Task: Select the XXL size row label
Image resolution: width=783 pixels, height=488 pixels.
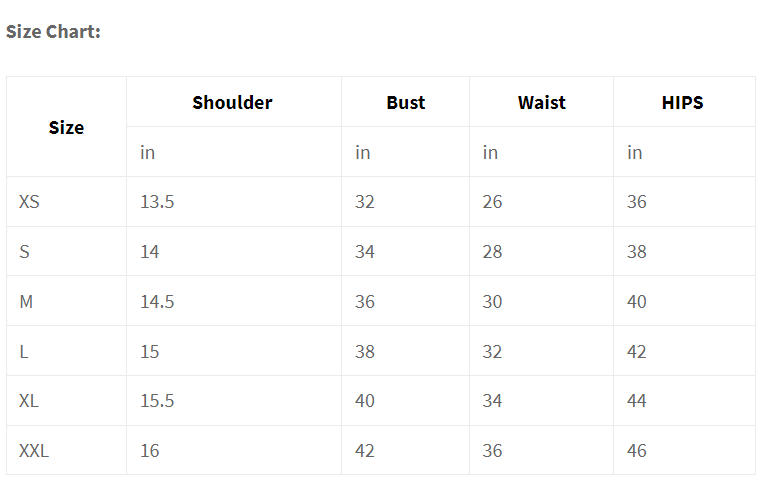Action: [34, 451]
